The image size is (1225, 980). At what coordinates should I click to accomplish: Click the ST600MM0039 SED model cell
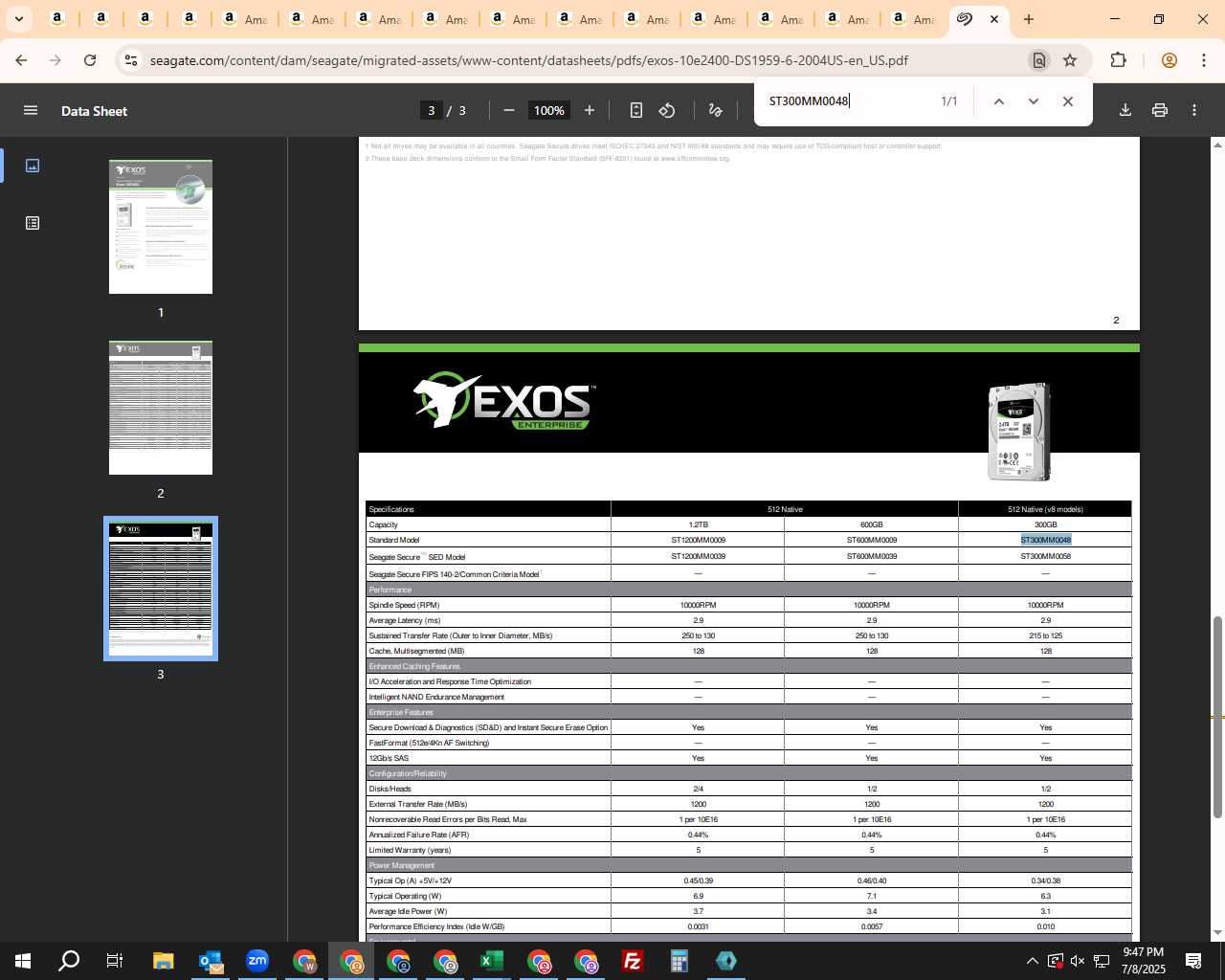872,556
